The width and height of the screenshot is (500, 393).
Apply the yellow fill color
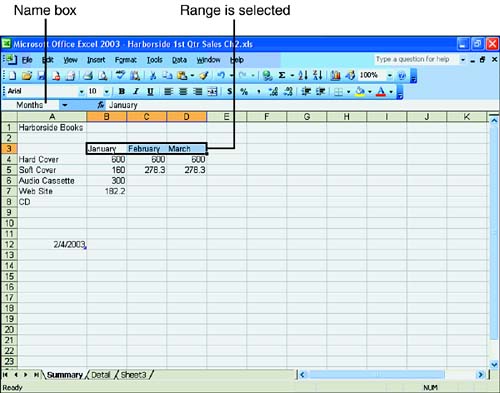[x=360, y=91]
